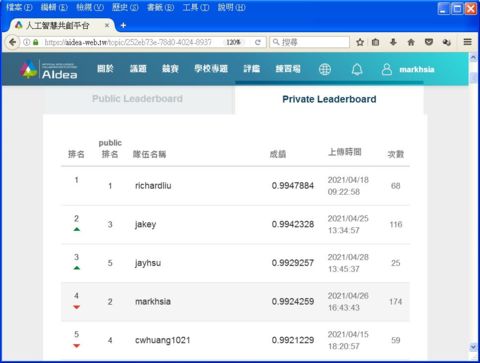The width and height of the screenshot is (480, 363).
Task: Click 關於 in the site navigation
Action: pos(105,69)
